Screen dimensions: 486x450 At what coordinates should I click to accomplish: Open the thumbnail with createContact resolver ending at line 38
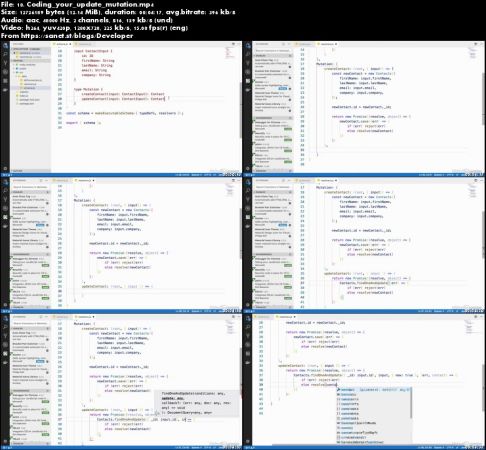364,108
